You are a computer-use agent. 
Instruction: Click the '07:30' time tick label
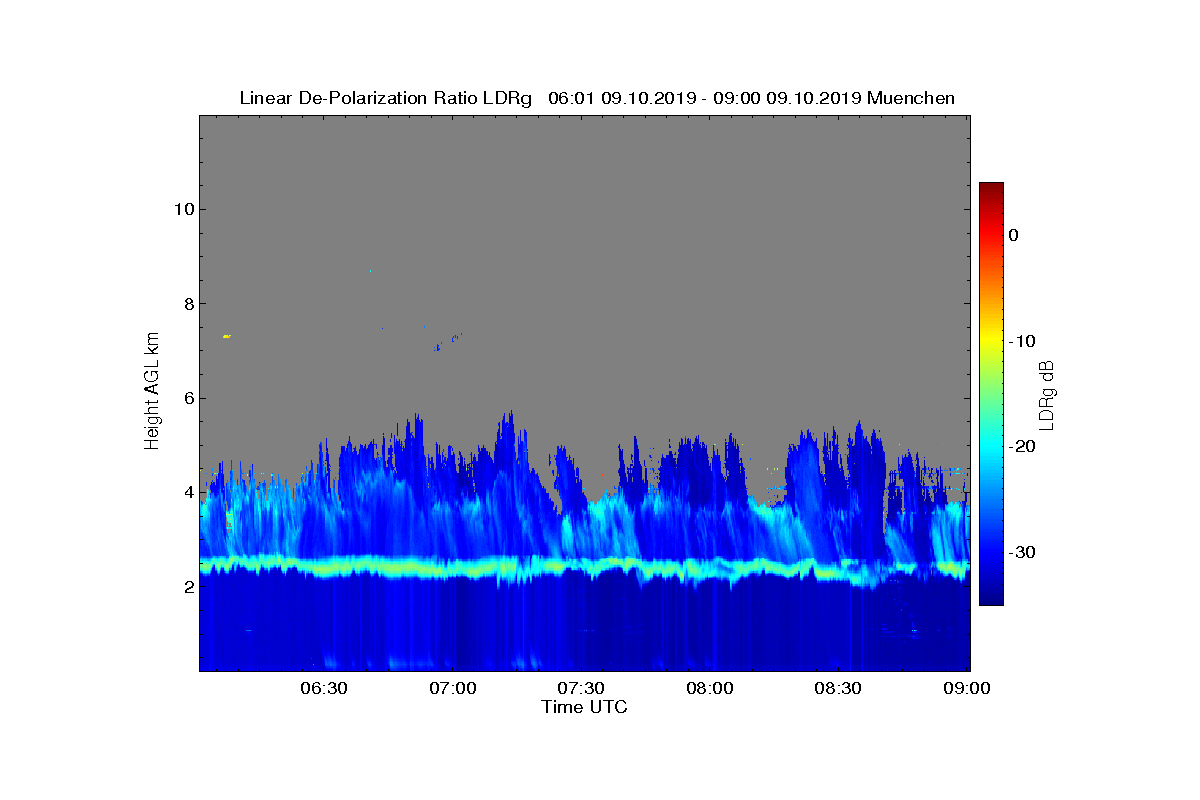[x=581, y=689]
